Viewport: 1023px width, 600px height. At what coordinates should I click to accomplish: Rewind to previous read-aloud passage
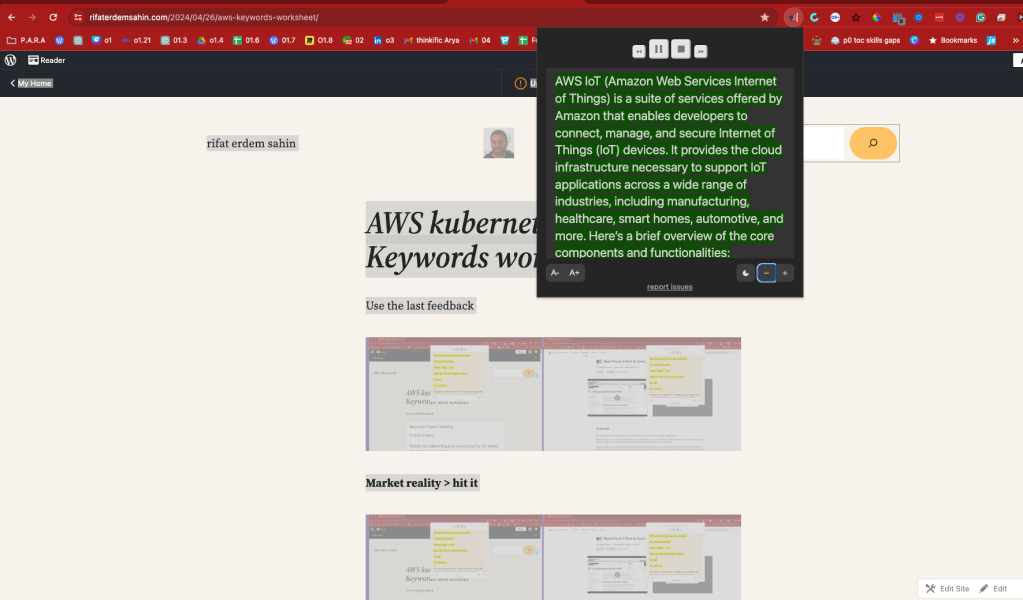point(639,51)
